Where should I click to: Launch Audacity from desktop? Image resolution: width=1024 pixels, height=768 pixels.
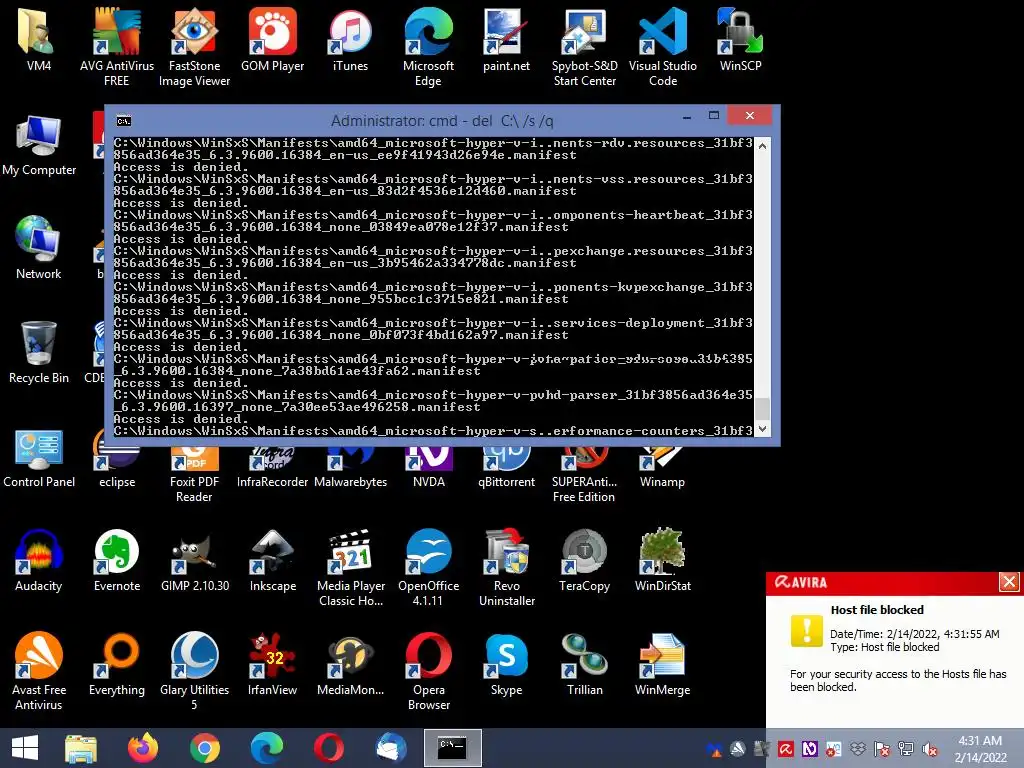click(x=39, y=560)
